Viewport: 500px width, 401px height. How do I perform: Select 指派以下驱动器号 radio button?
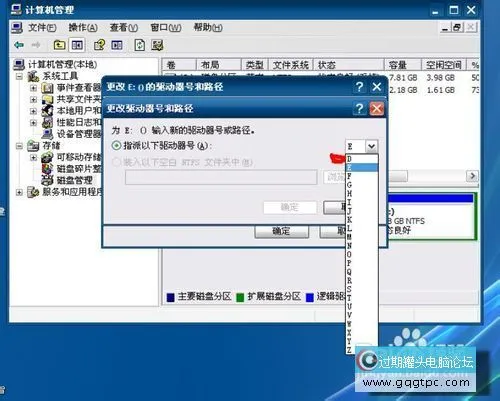point(116,145)
